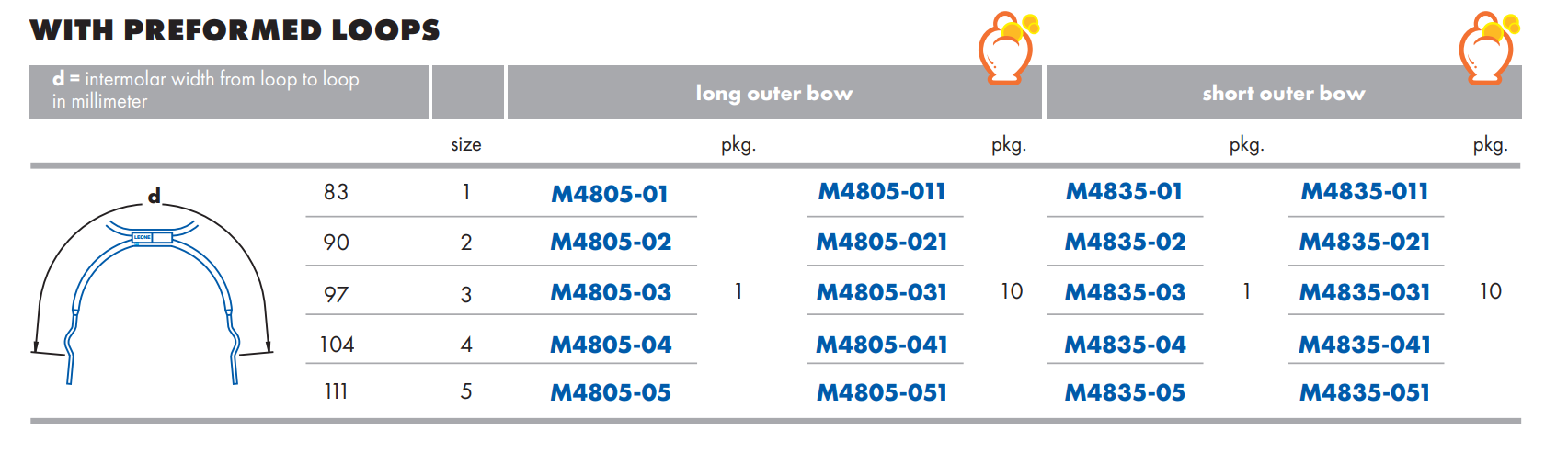Image resolution: width=1568 pixels, height=464 pixels.
Task: Click the size column label
Action: coord(466,144)
